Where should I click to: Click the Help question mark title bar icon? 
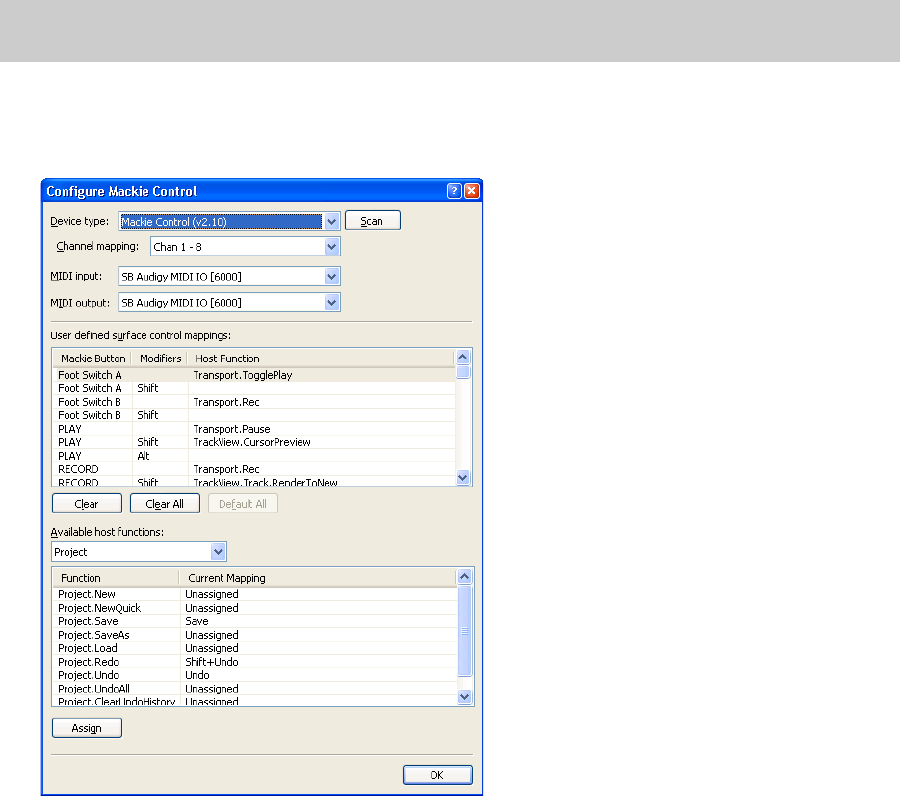click(x=454, y=191)
